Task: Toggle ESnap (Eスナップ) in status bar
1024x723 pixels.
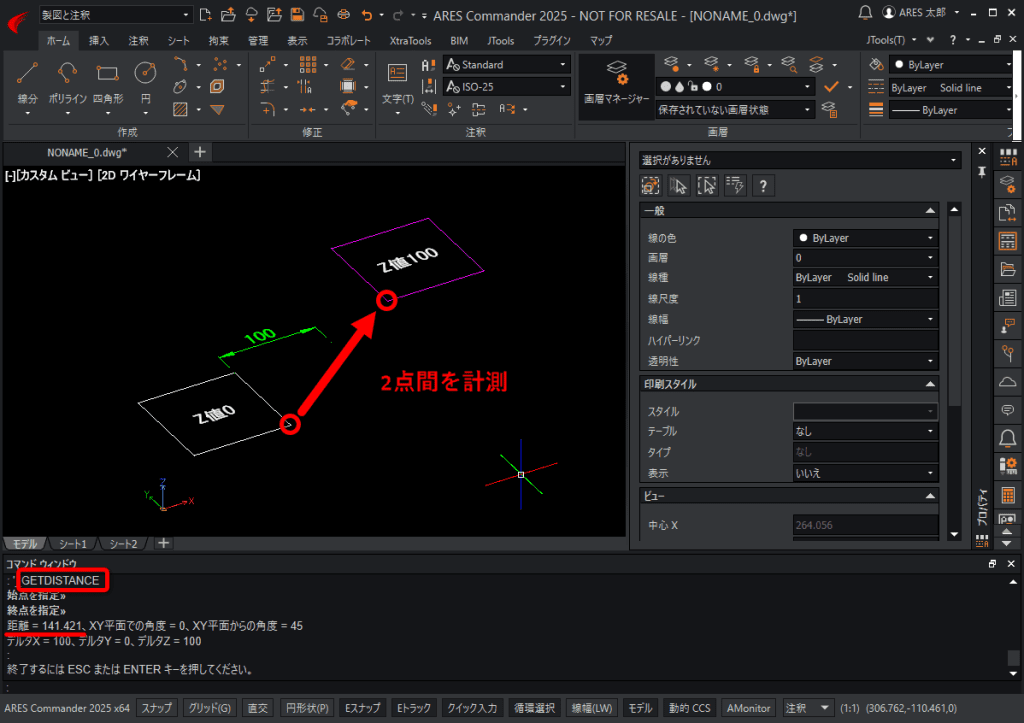Action: tap(362, 708)
